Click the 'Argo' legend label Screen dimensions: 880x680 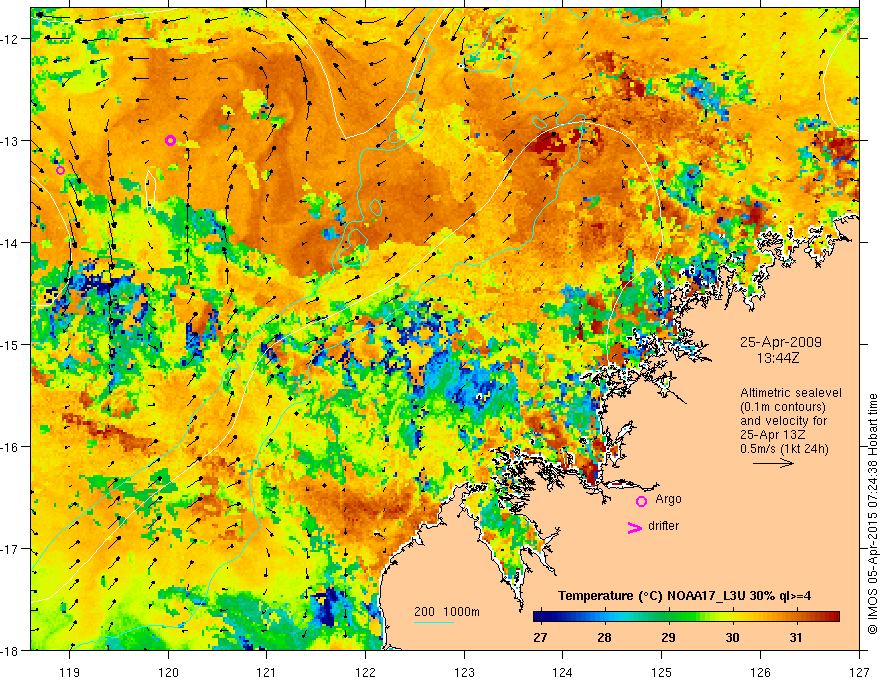[x=668, y=499]
